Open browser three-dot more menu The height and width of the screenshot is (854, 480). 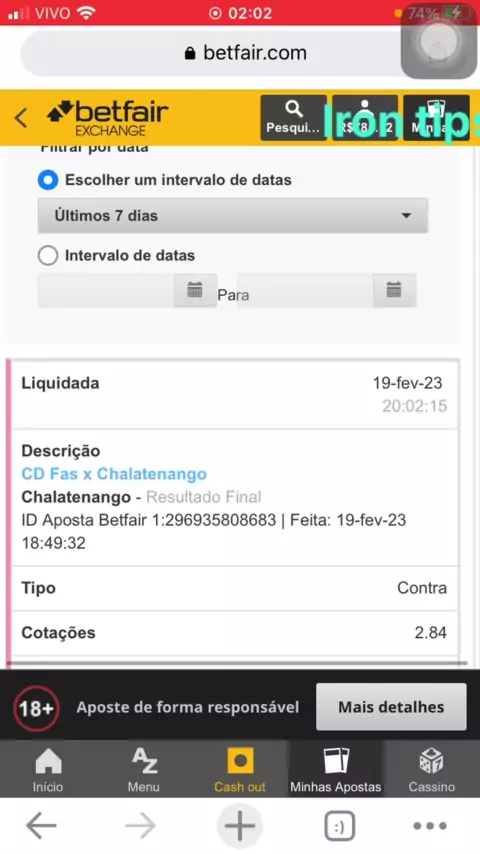coord(430,826)
